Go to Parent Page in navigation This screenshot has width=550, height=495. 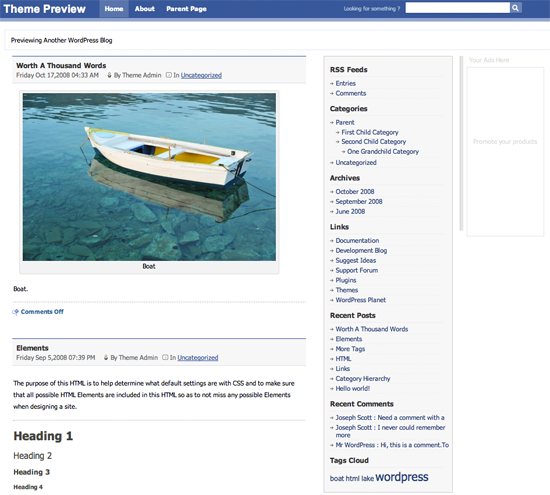[186, 9]
